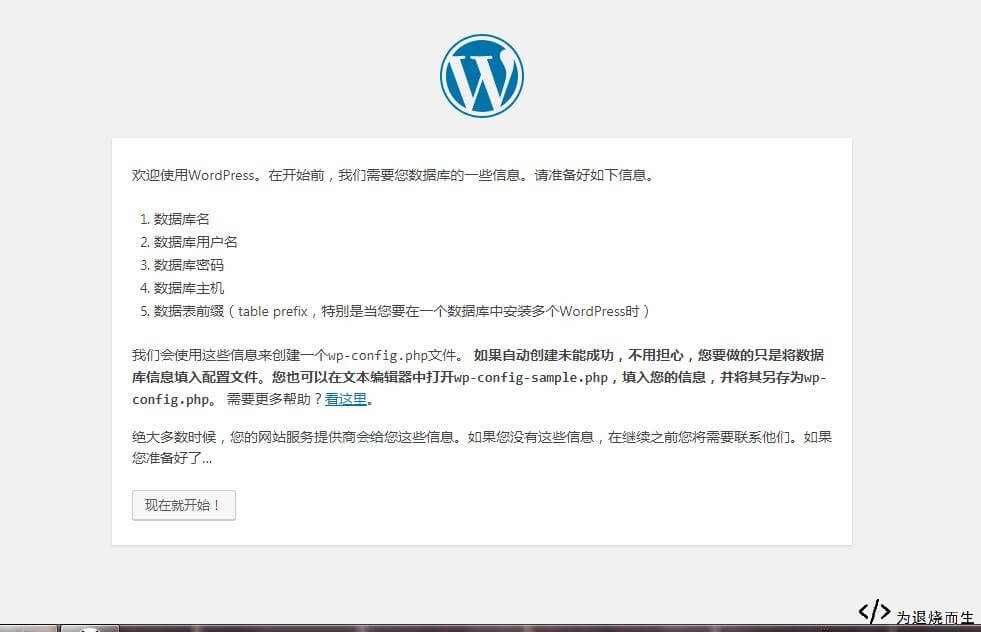Click the WordPress logo
Viewport: 981px width, 632px height.
coord(482,76)
